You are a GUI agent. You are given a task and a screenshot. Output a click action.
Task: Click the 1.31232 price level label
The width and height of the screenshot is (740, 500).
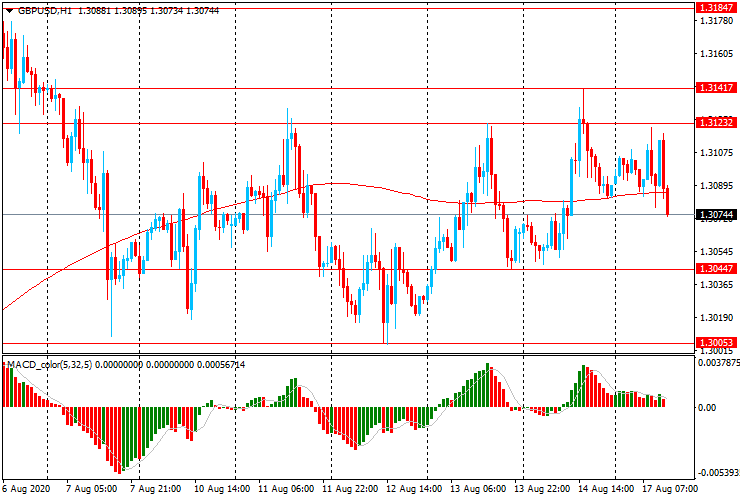[x=716, y=123]
